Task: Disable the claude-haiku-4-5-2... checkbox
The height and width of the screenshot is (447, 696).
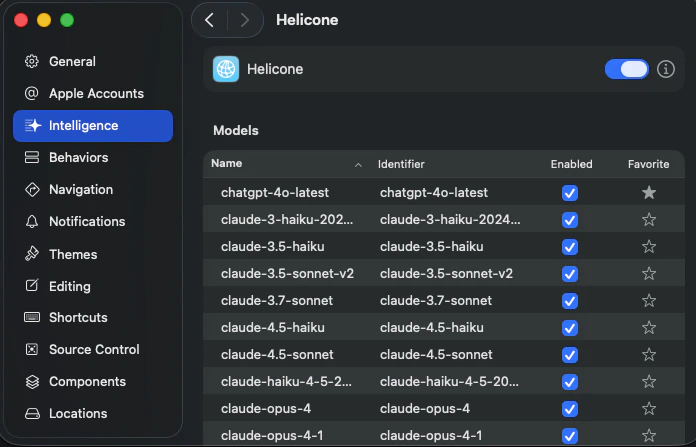Action: pos(569,382)
